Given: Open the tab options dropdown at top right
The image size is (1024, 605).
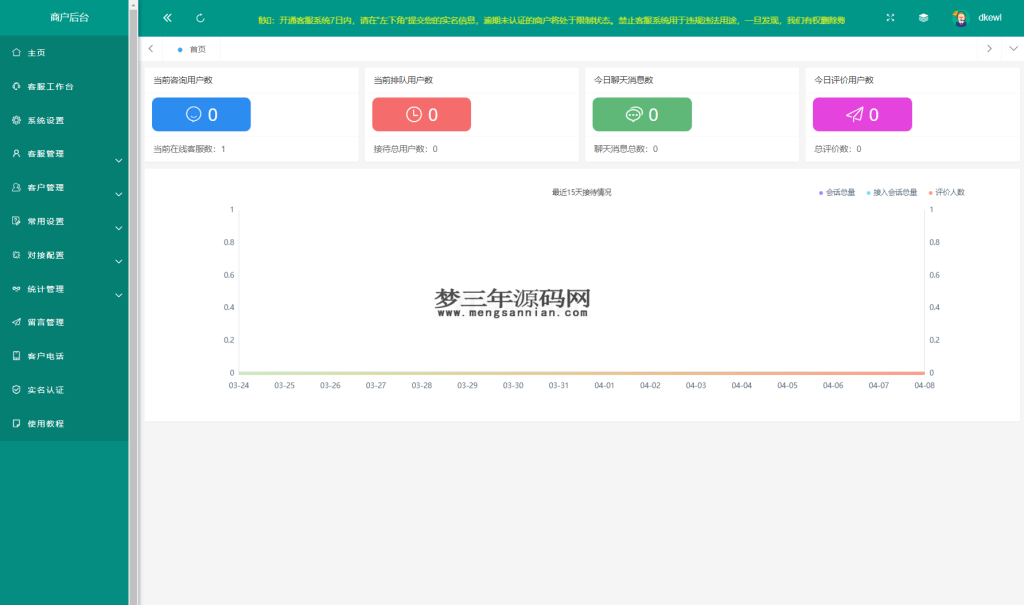Looking at the screenshot, I should 1011,47.
